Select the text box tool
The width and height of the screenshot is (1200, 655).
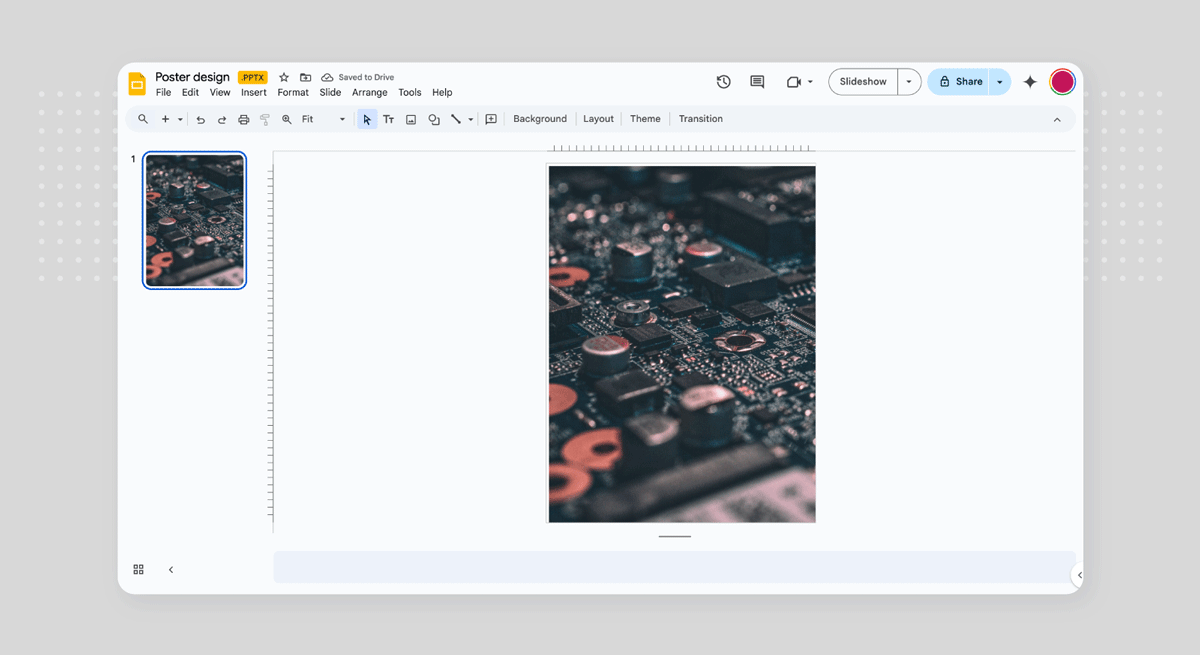coord(389,120)
